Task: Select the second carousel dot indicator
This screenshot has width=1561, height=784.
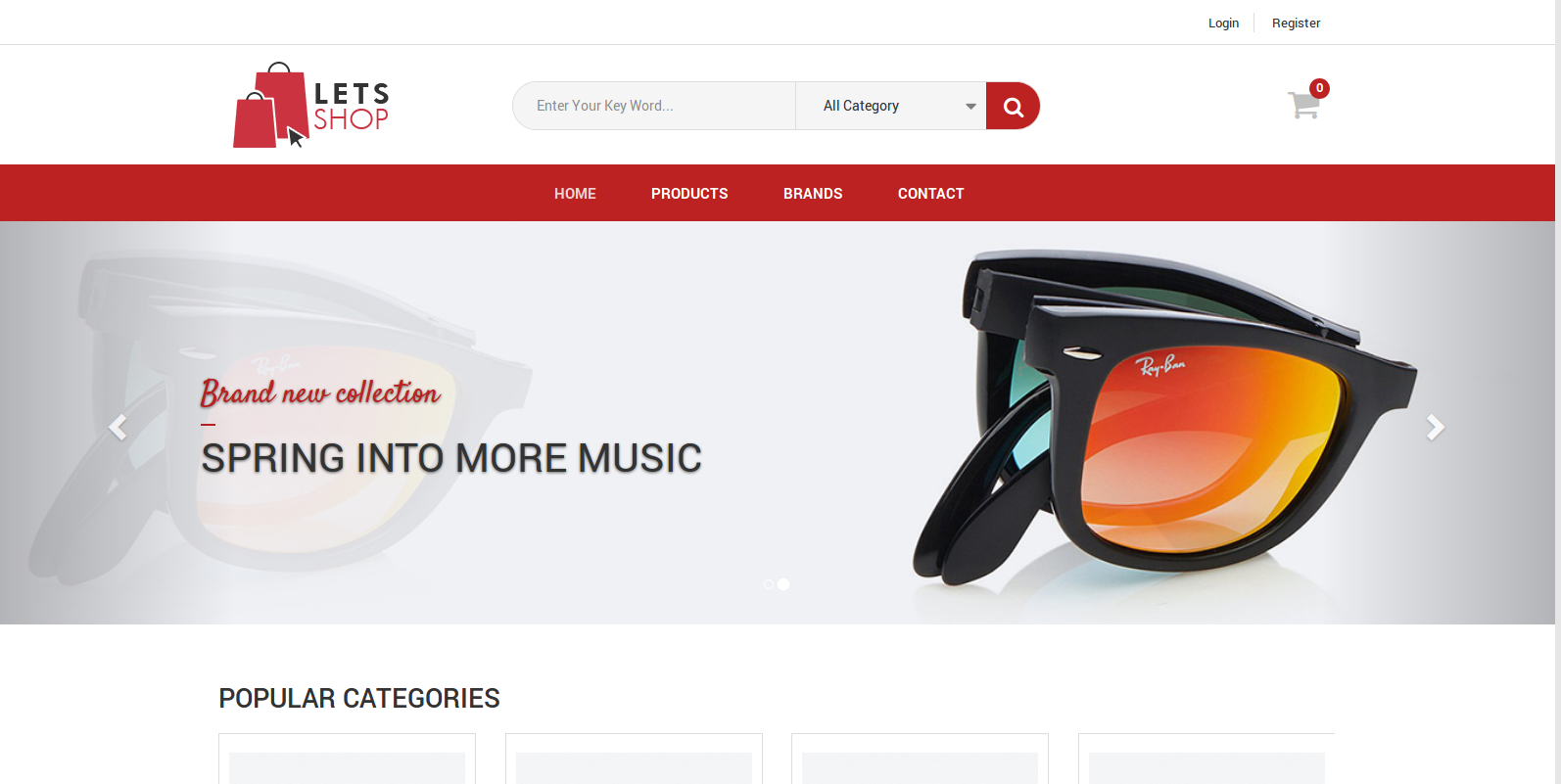Action: click(783, 584)
